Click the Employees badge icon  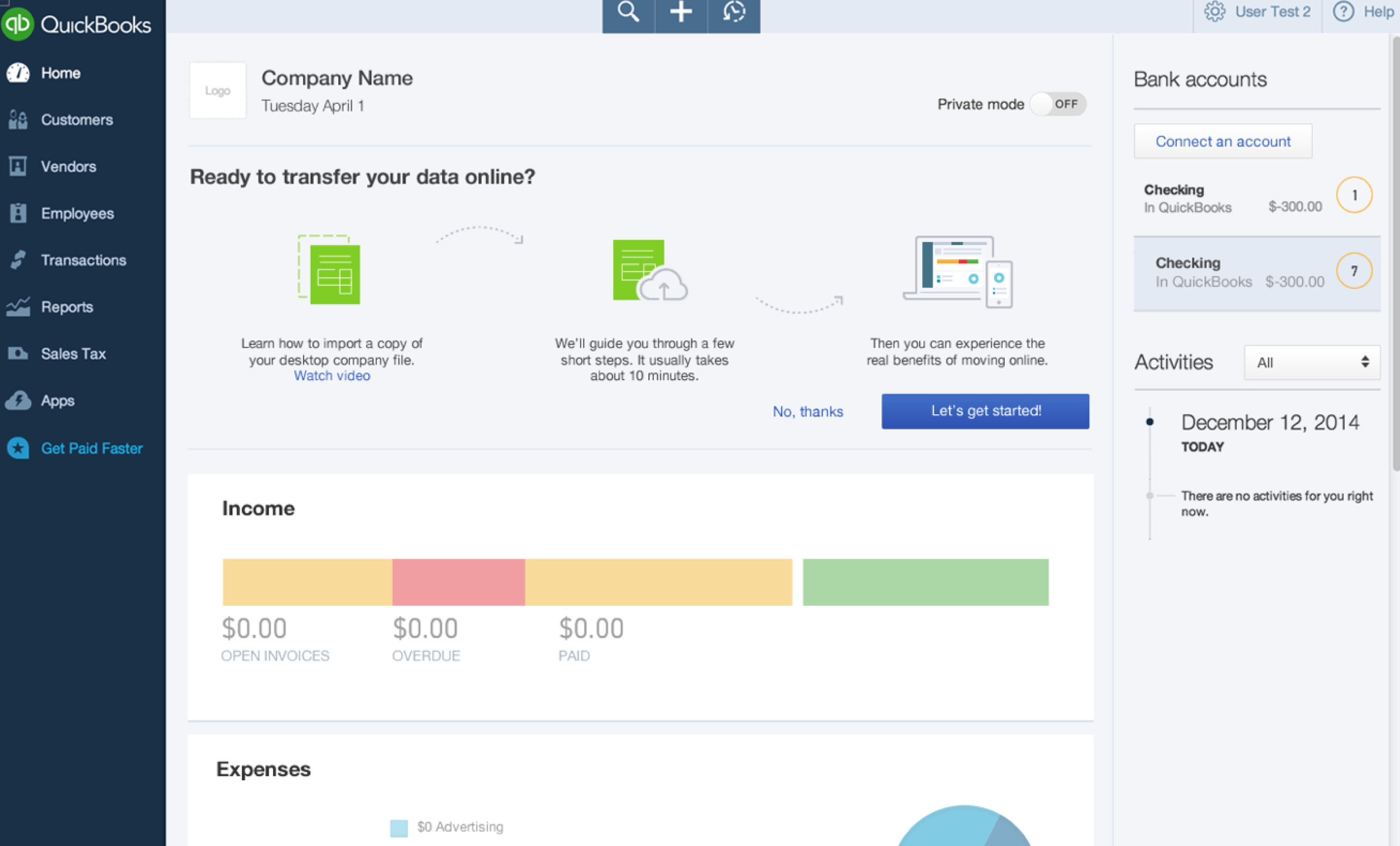point(18,213)
